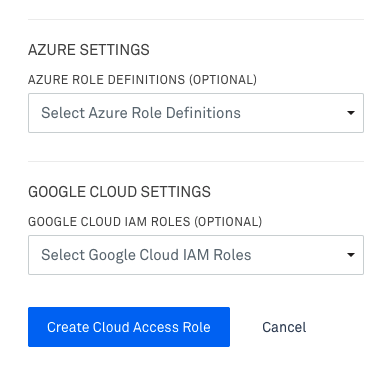
Task: Open the Select Google Cloud IAM Roles dropdown
Action: pyautogui.click(x=196, y=255)
